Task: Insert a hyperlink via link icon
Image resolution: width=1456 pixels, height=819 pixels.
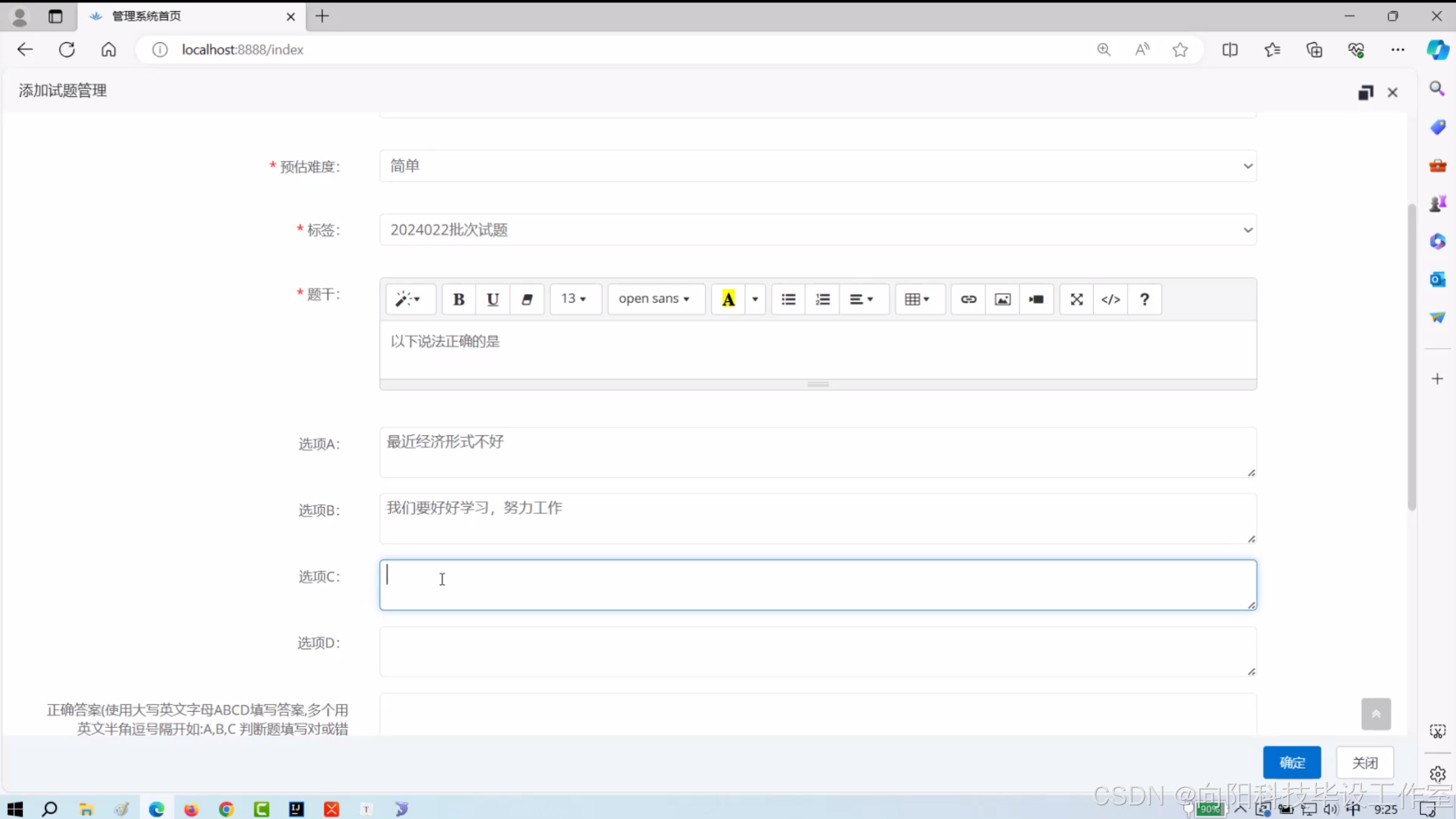Action: coord(968,299)
